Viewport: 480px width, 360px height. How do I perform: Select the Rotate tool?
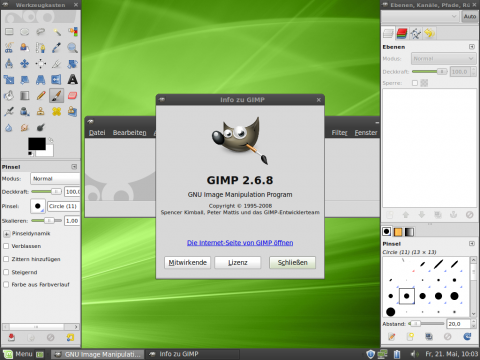point(73,64)
